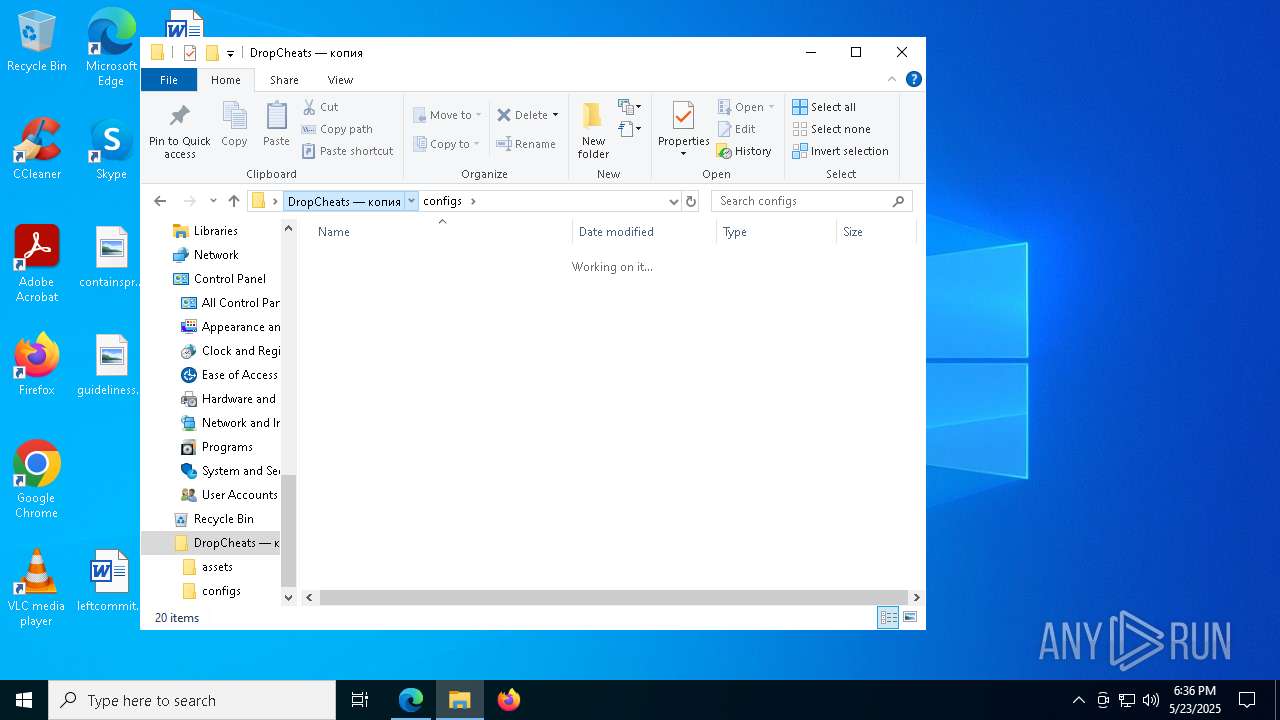
Task: Click navigation pane scroll down arrow
Action: click(x=289, y=597)
